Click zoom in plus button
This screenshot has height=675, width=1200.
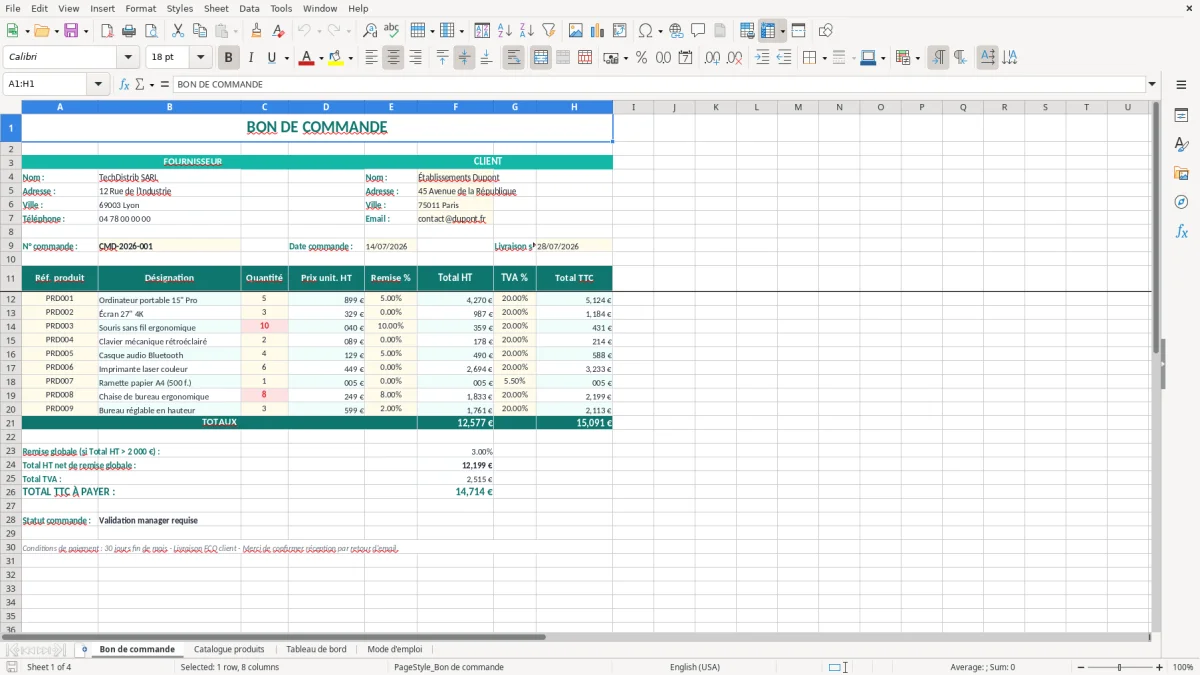pyautogui.click(x=1159, y=667)
